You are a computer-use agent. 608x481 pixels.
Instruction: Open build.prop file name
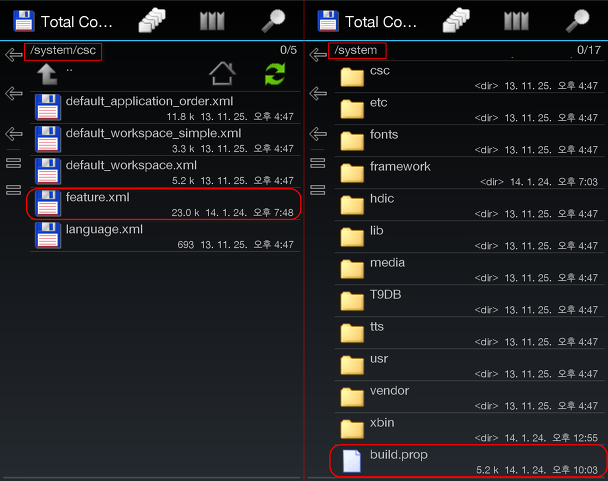click(x=399, y=455)
